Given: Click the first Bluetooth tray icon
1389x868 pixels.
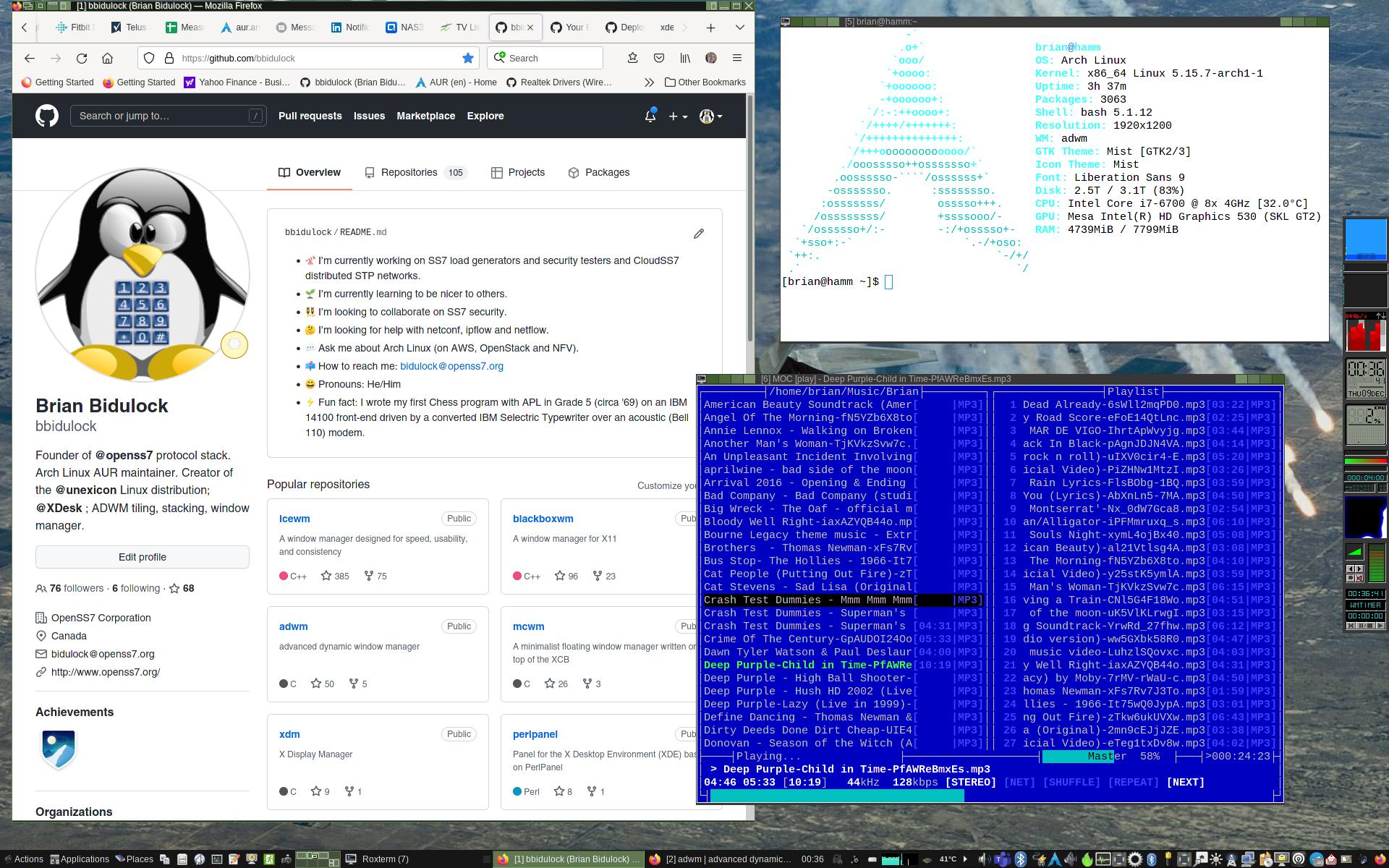Looking at the screenshot, I should (1020, 859).
